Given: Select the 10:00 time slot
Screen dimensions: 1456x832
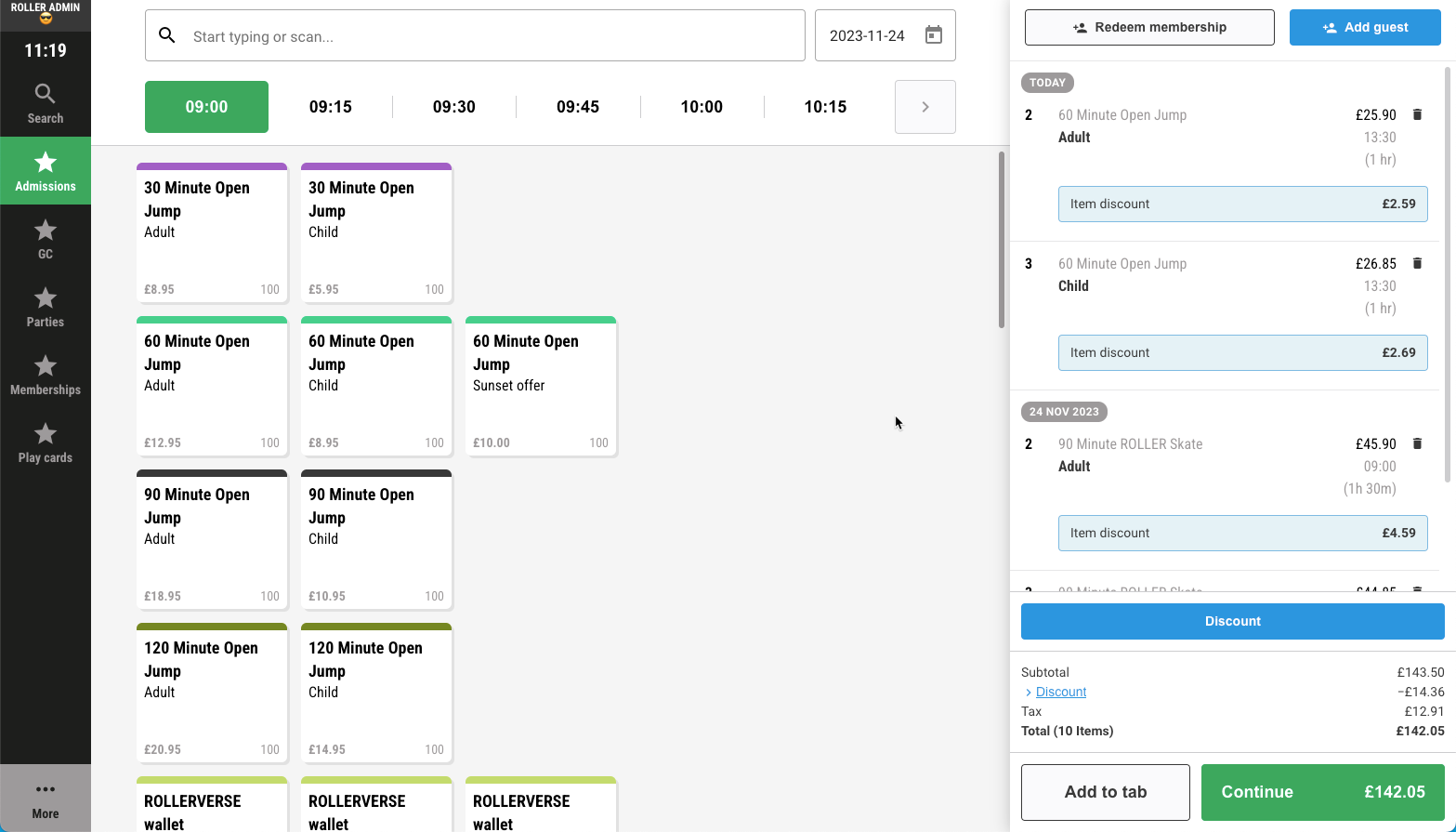Looking at the screenshot, I should coord(702,107).
